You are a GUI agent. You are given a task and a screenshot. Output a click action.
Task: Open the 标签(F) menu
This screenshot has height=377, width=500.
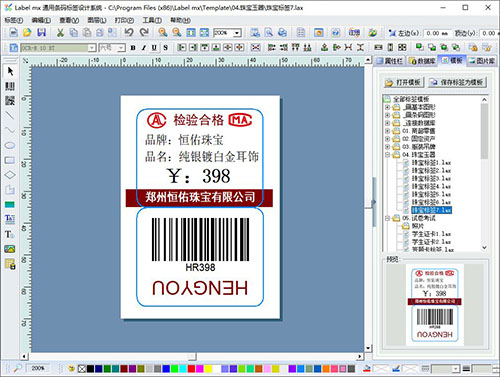(x=14, y=20)
